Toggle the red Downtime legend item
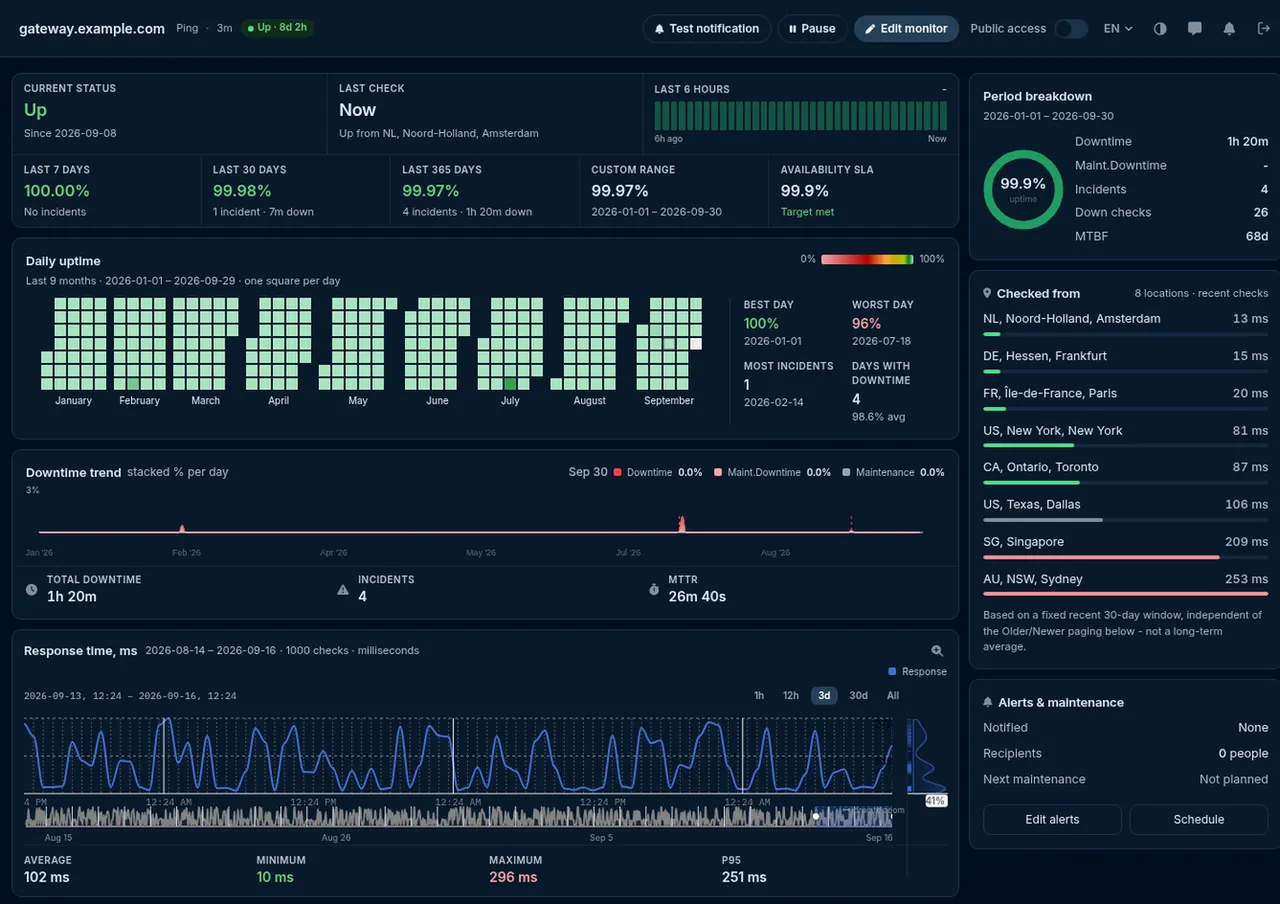 (x=658, y=472)
